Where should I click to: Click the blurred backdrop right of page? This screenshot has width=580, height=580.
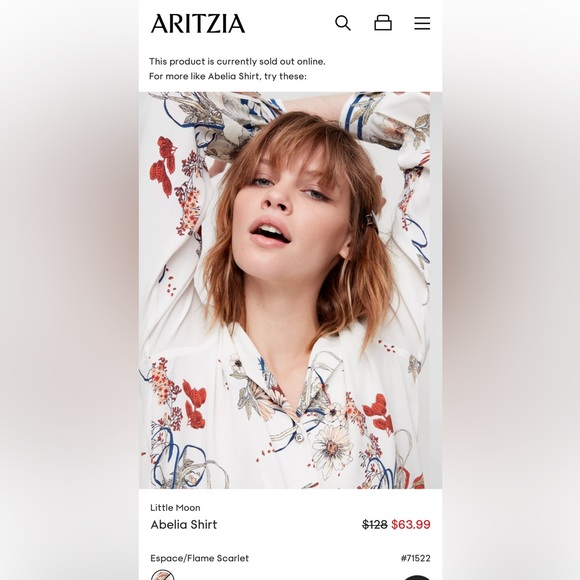click(x=511, y=290)
